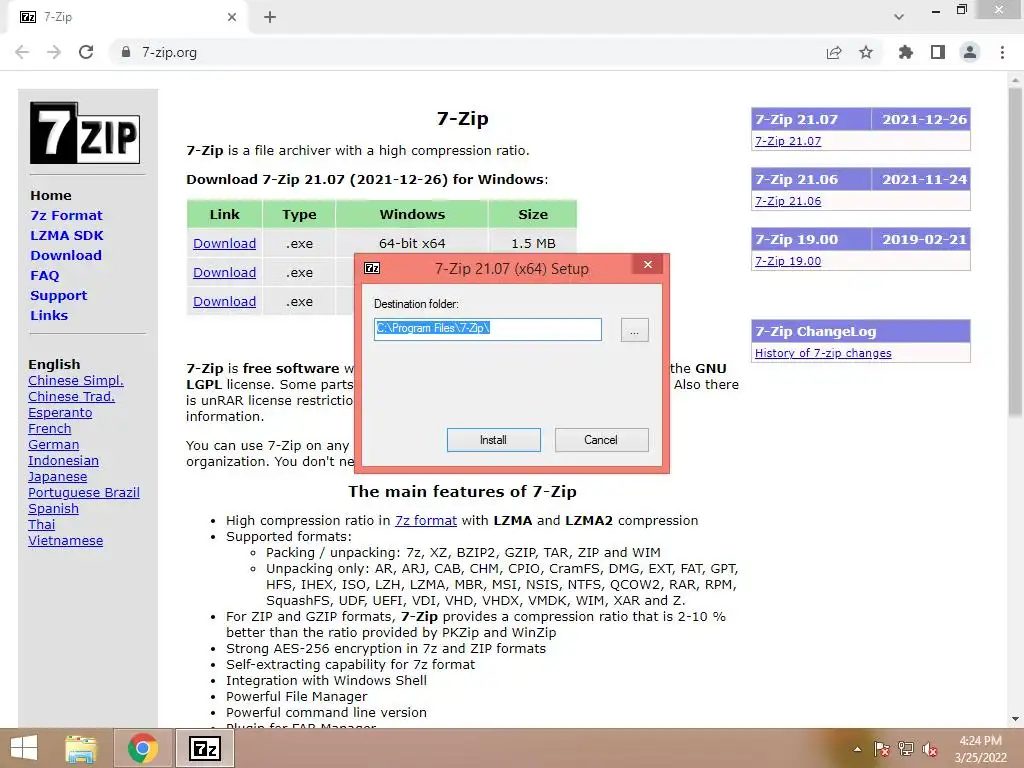The image size is (1024, 768).
Task: Click the Chrome taskbar icon
Action: (x=143, y=748)
